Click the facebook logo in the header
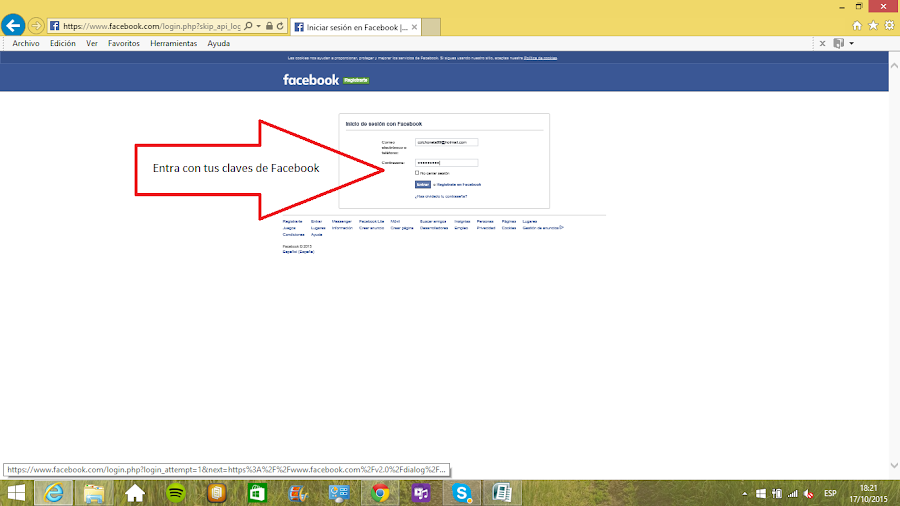Image resolution: width=900 pixels, height=506 pixels. [x=311, y=80]
